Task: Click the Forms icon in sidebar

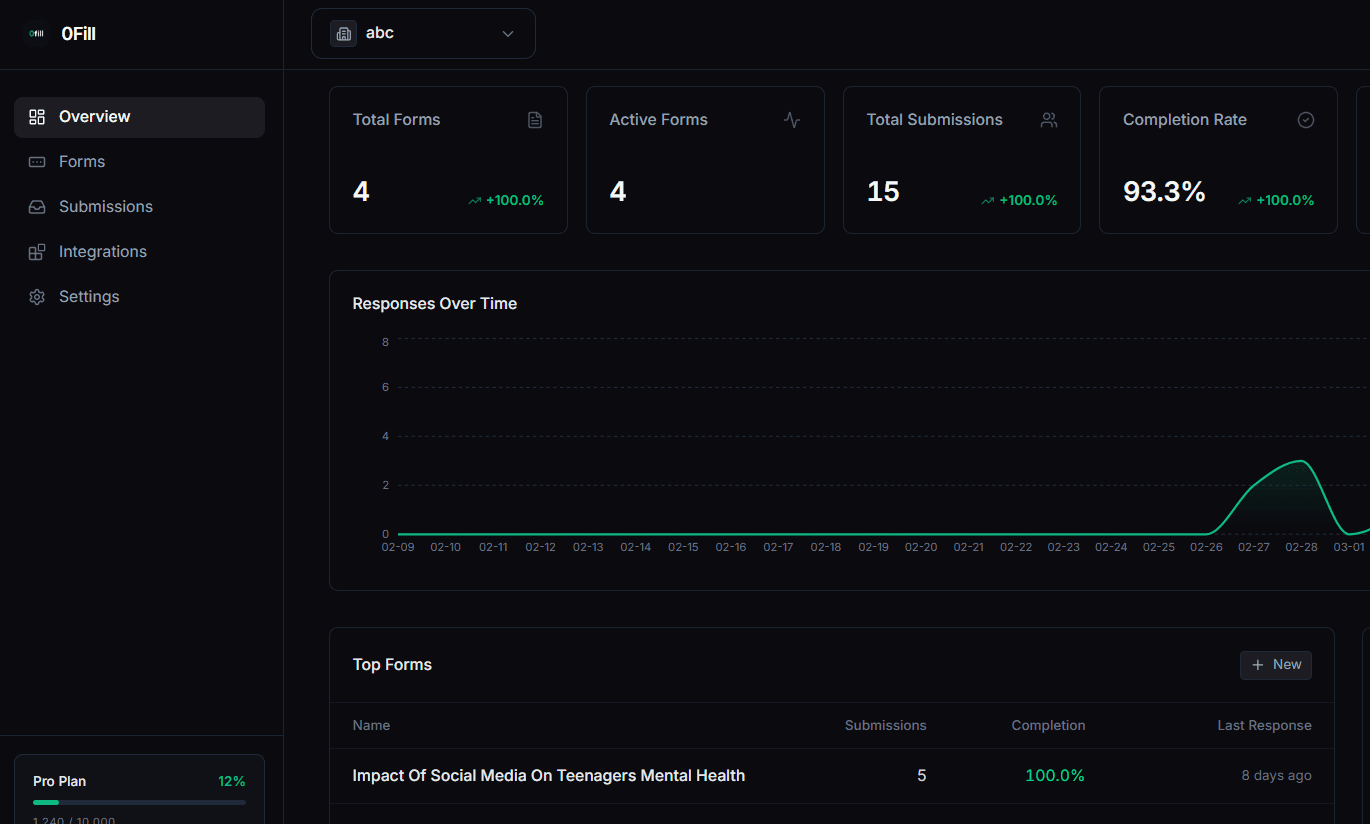Action: tap(37, 162)
